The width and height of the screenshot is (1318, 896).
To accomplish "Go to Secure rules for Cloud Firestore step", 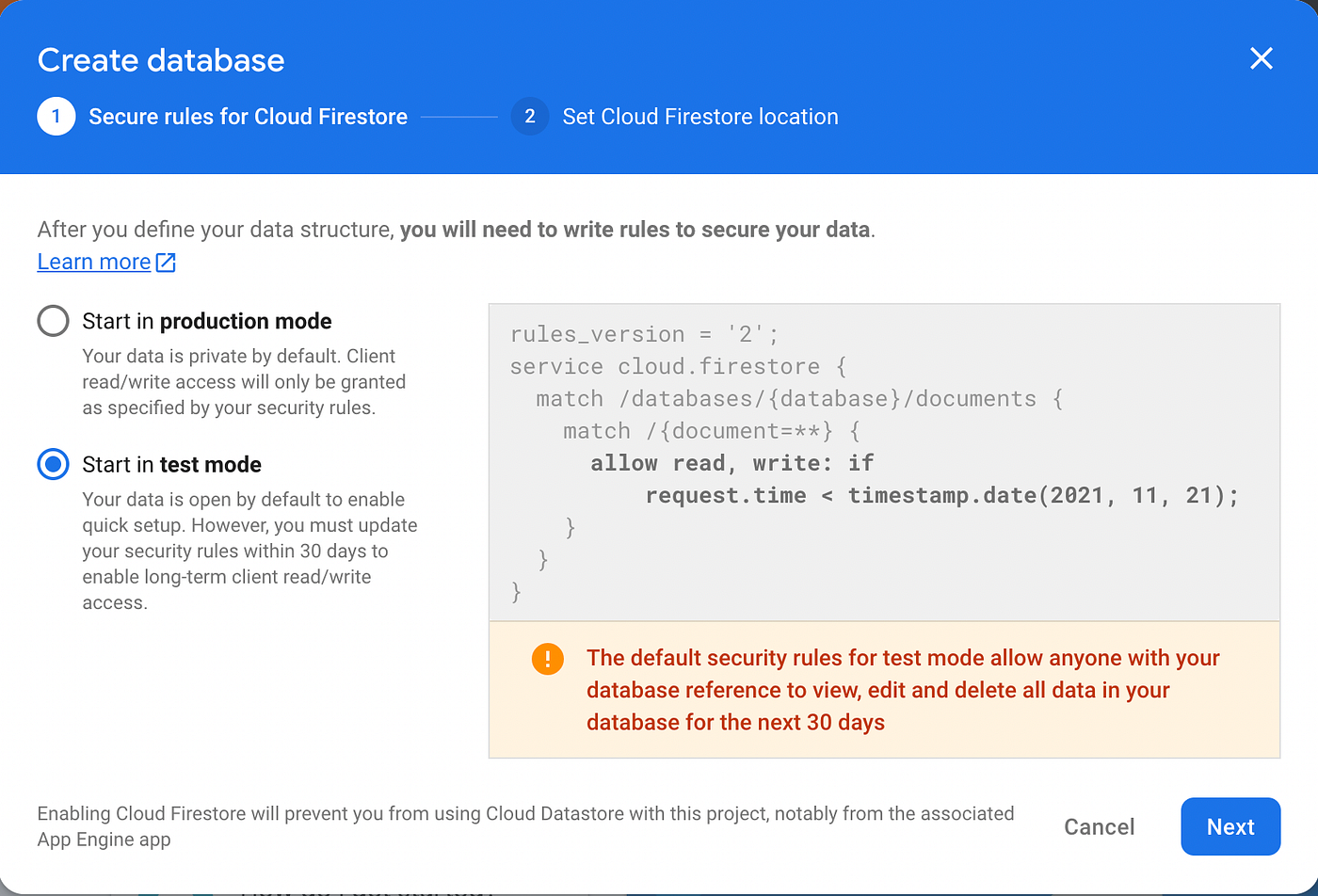I will point(248,117).
